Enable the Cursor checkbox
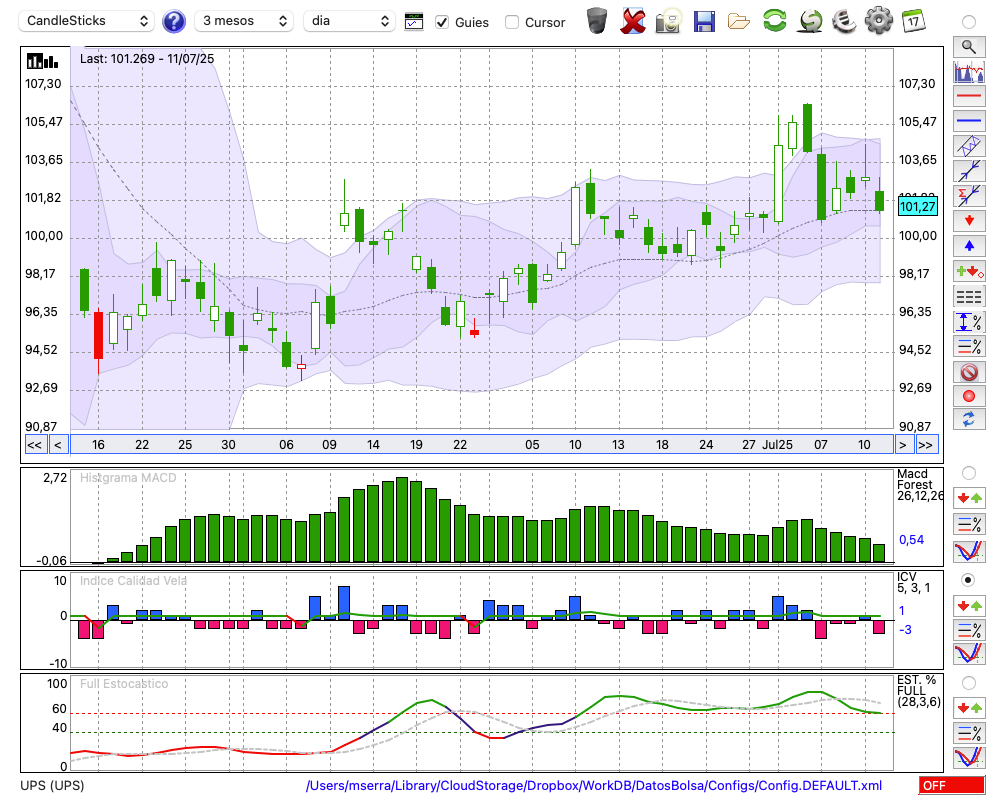The width and height of the screenshot is (1000, 800). 511,22
